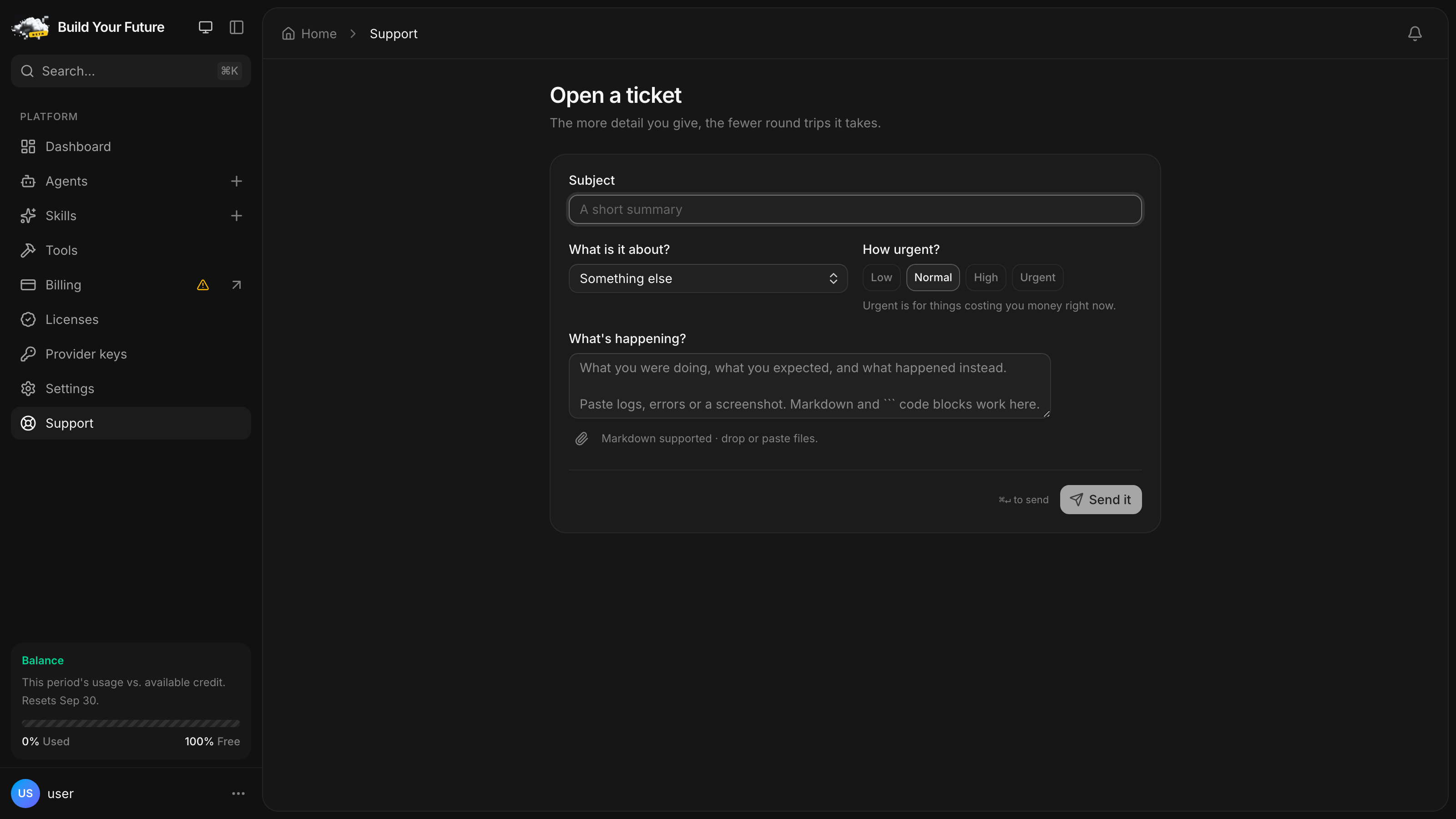Image resolution: width=1456 pixels, height=819 pixels.
Task: Click the Billing card icon
Action: pos(28,285)
